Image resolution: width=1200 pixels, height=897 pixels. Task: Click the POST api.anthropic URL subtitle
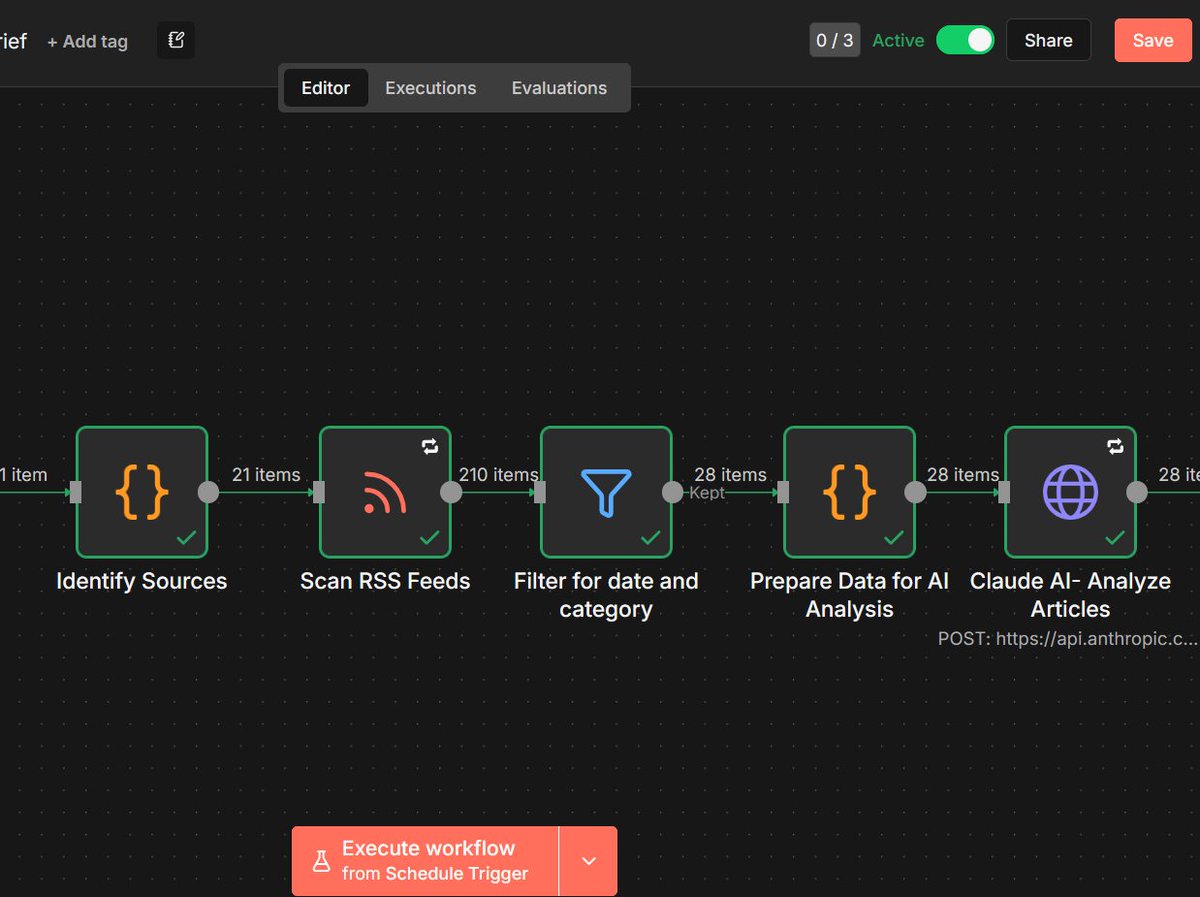coord(1068,638)
